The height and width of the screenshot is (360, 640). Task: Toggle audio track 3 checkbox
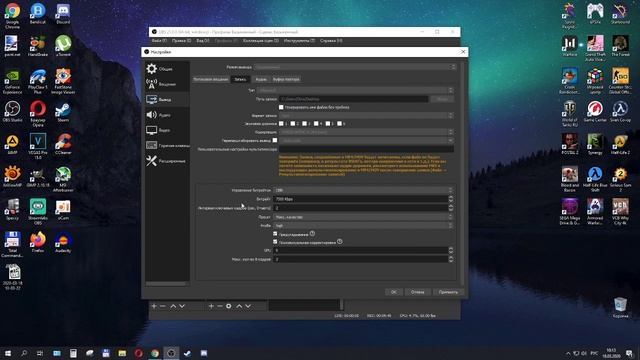click(304, 123)
